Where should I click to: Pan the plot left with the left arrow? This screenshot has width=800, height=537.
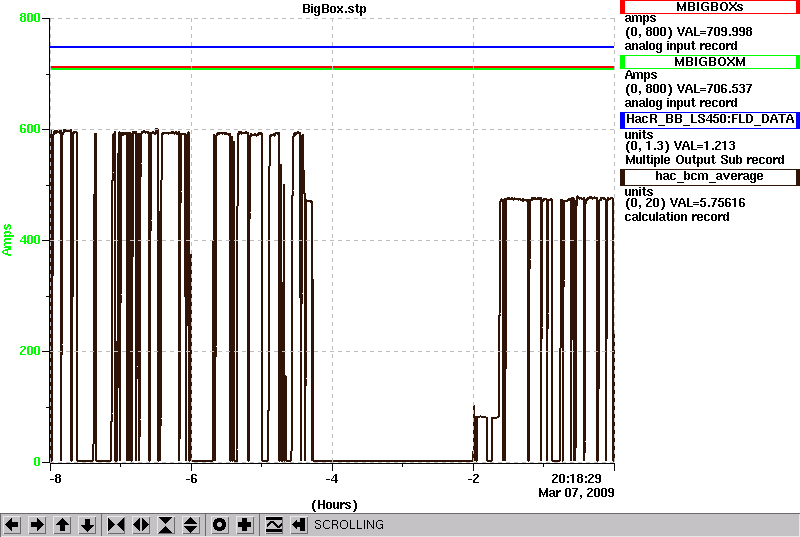[12, 525]
